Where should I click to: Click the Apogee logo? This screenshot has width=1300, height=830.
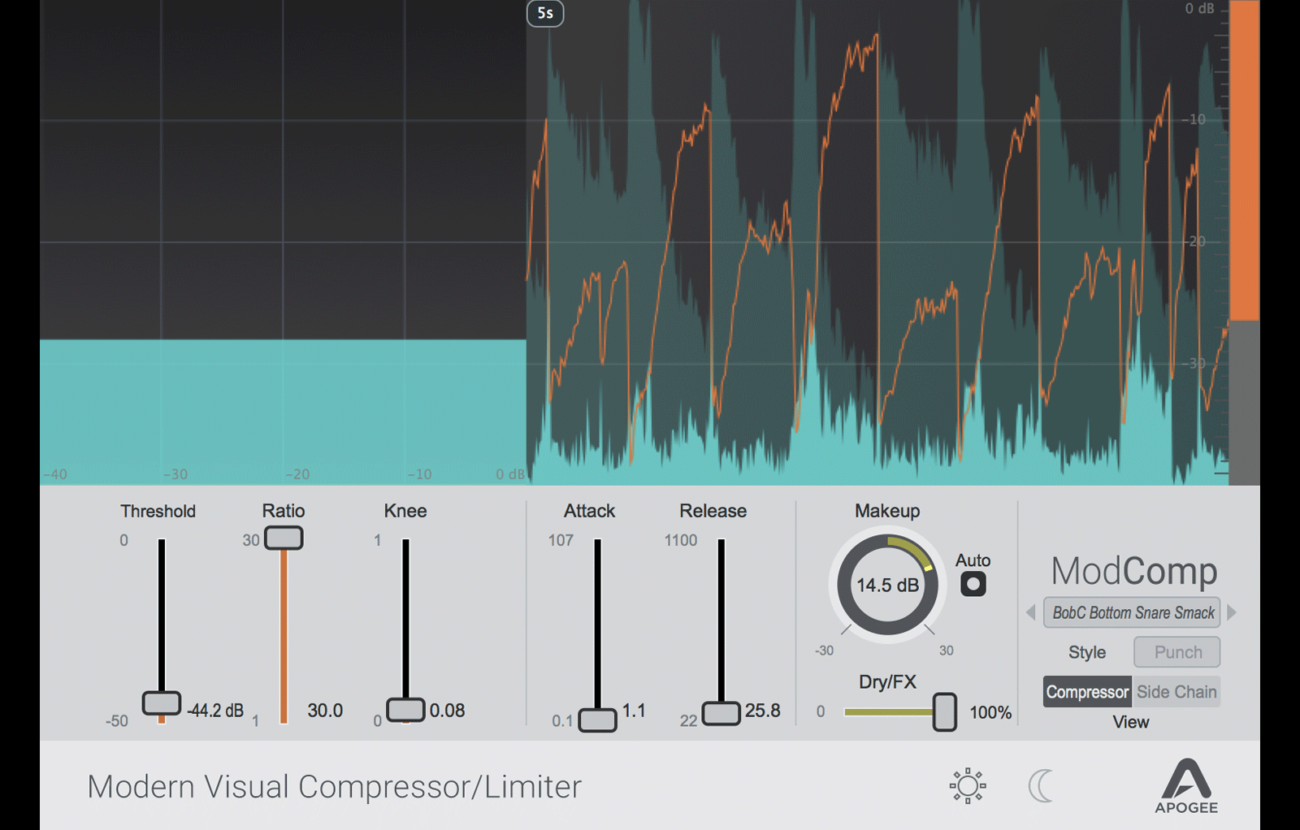(x=1186, y=785)
